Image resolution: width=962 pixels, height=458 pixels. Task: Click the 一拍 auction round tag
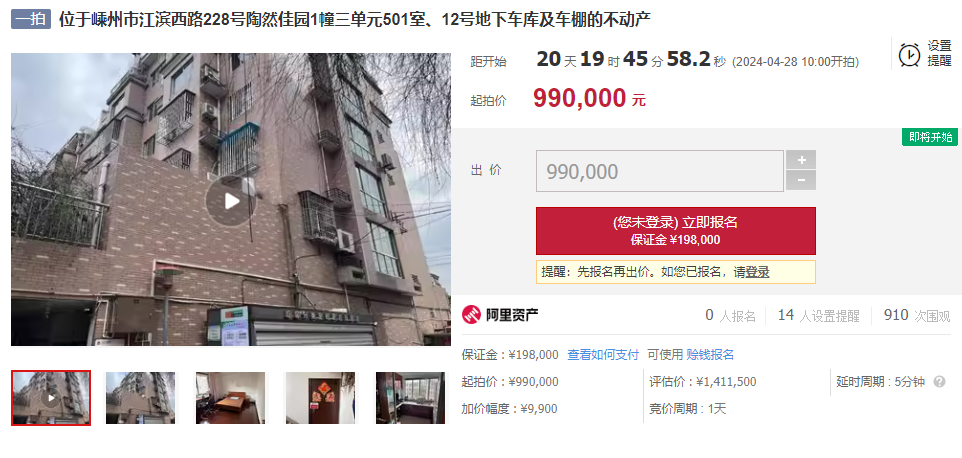click(x=31, y=20)
